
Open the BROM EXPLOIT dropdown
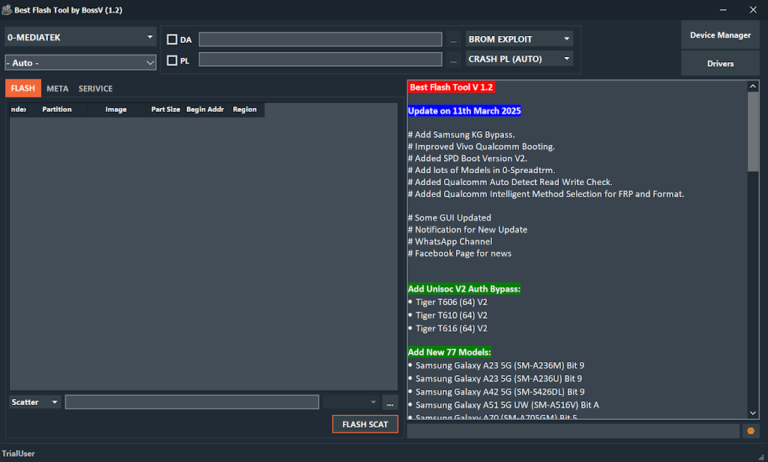(x=519, y=39)
